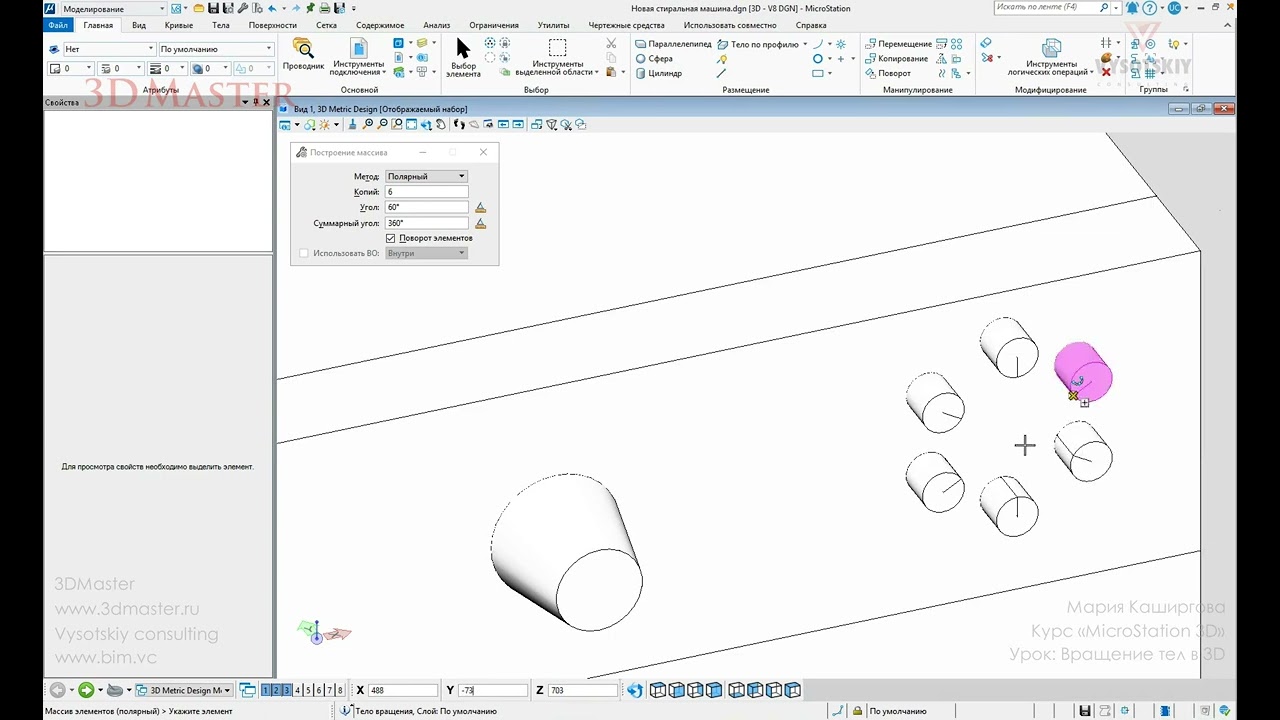Toggle view 8 button in bottom bar
This screenshot has height=720, width=1280.
(340, 690)
